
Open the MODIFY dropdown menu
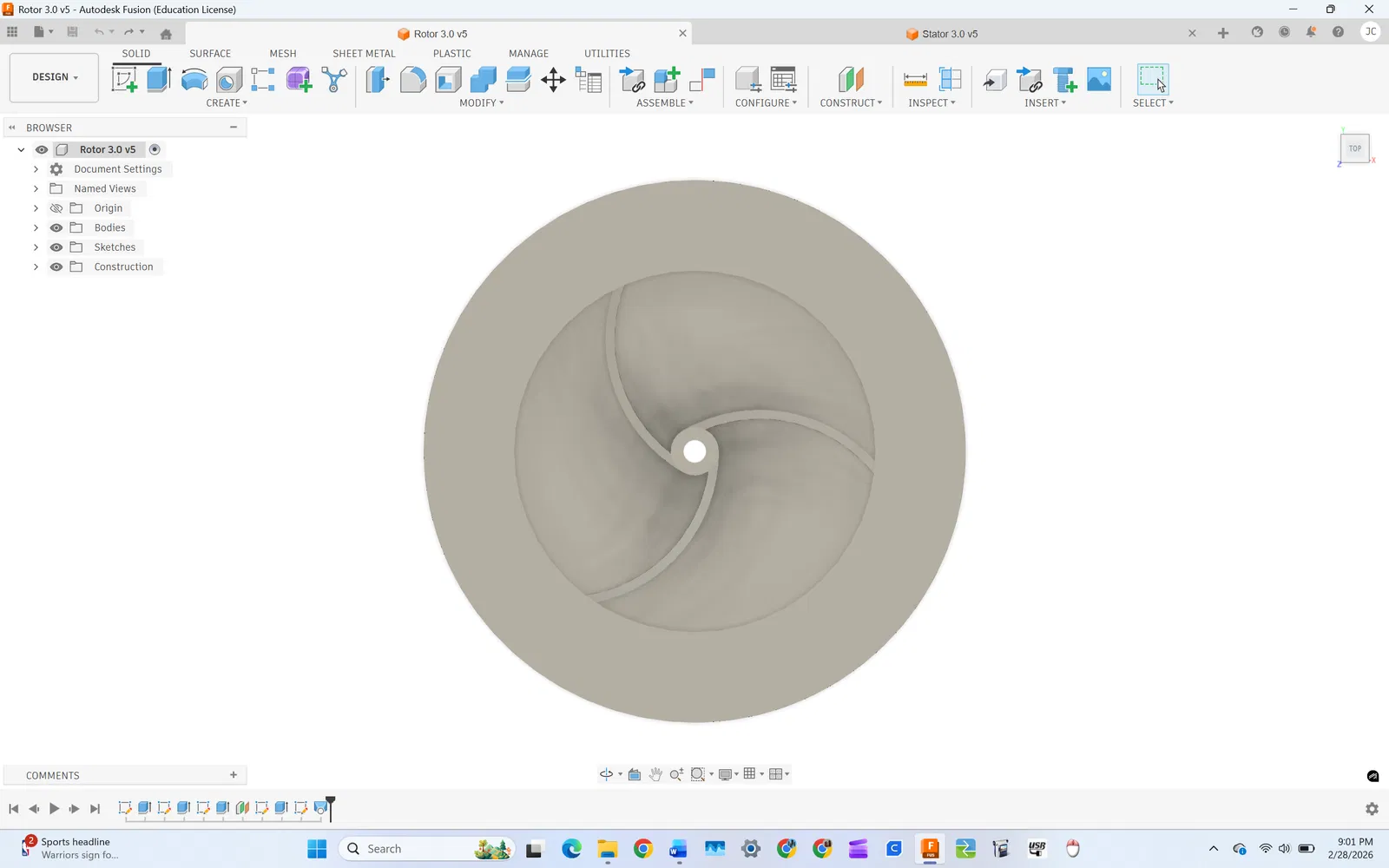482,102
